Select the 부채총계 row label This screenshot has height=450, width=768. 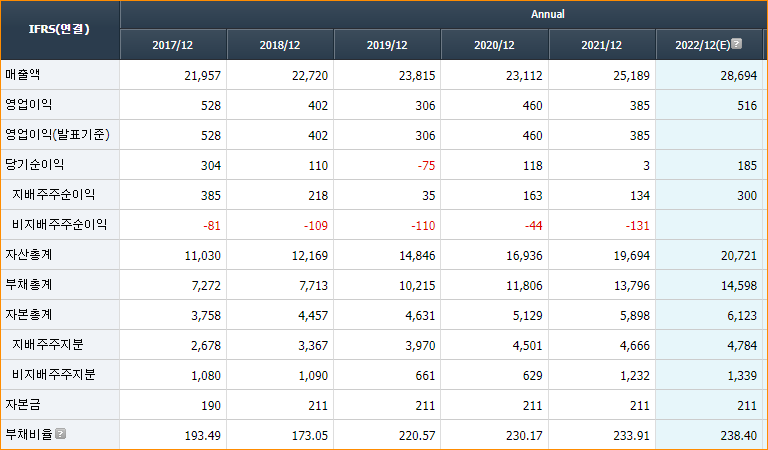[28, 284]
